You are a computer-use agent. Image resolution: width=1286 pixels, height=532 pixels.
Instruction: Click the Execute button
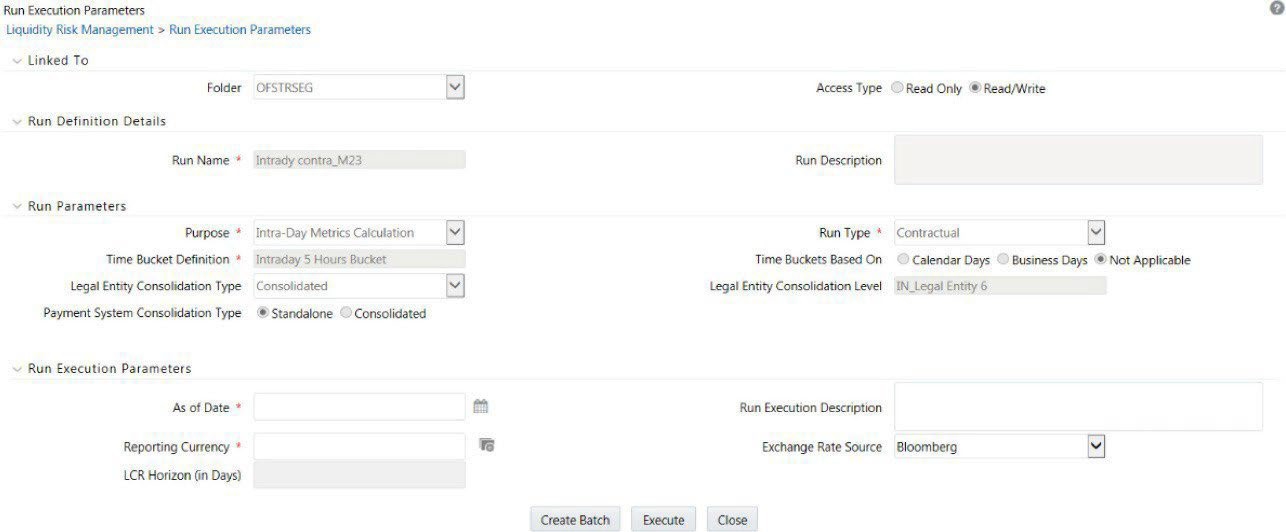663,520
